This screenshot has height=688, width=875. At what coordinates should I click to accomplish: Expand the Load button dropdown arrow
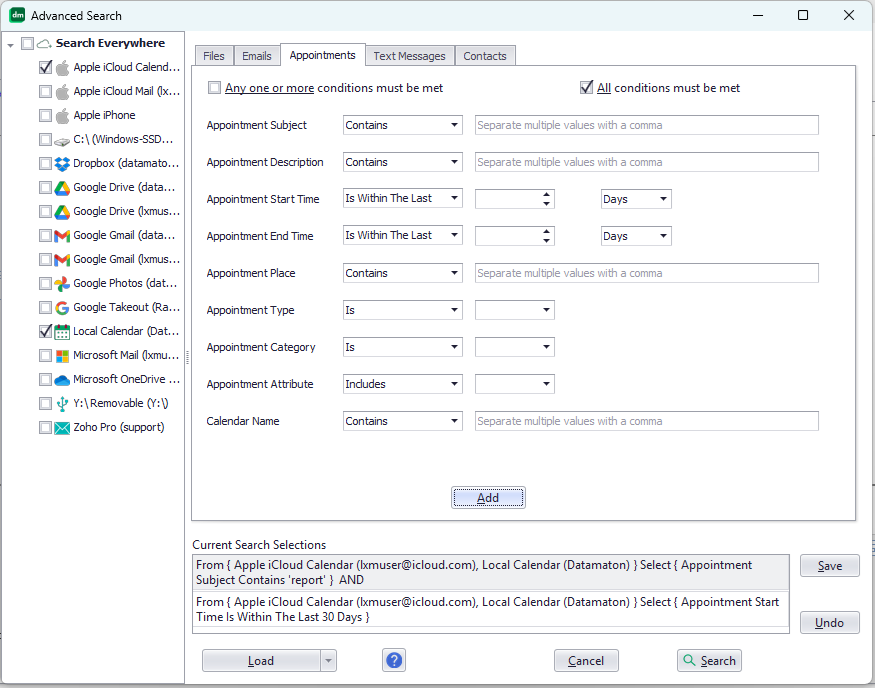click(328, 660)
